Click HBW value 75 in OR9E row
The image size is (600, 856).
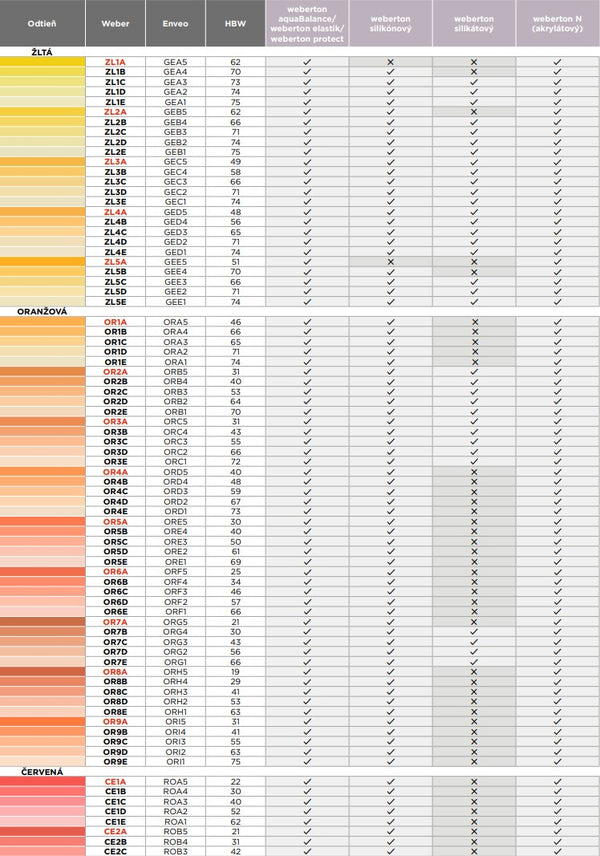[235, 762]
